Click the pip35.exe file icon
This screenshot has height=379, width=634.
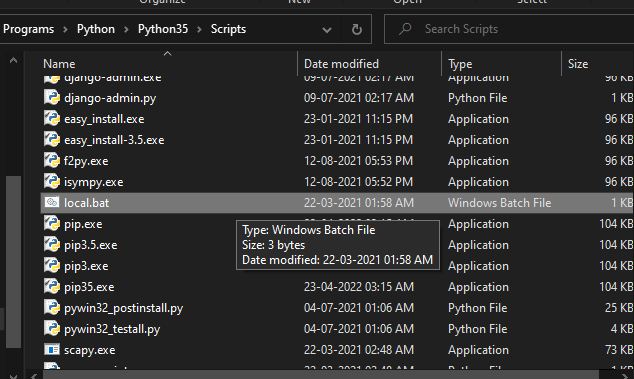pos(52,287)
